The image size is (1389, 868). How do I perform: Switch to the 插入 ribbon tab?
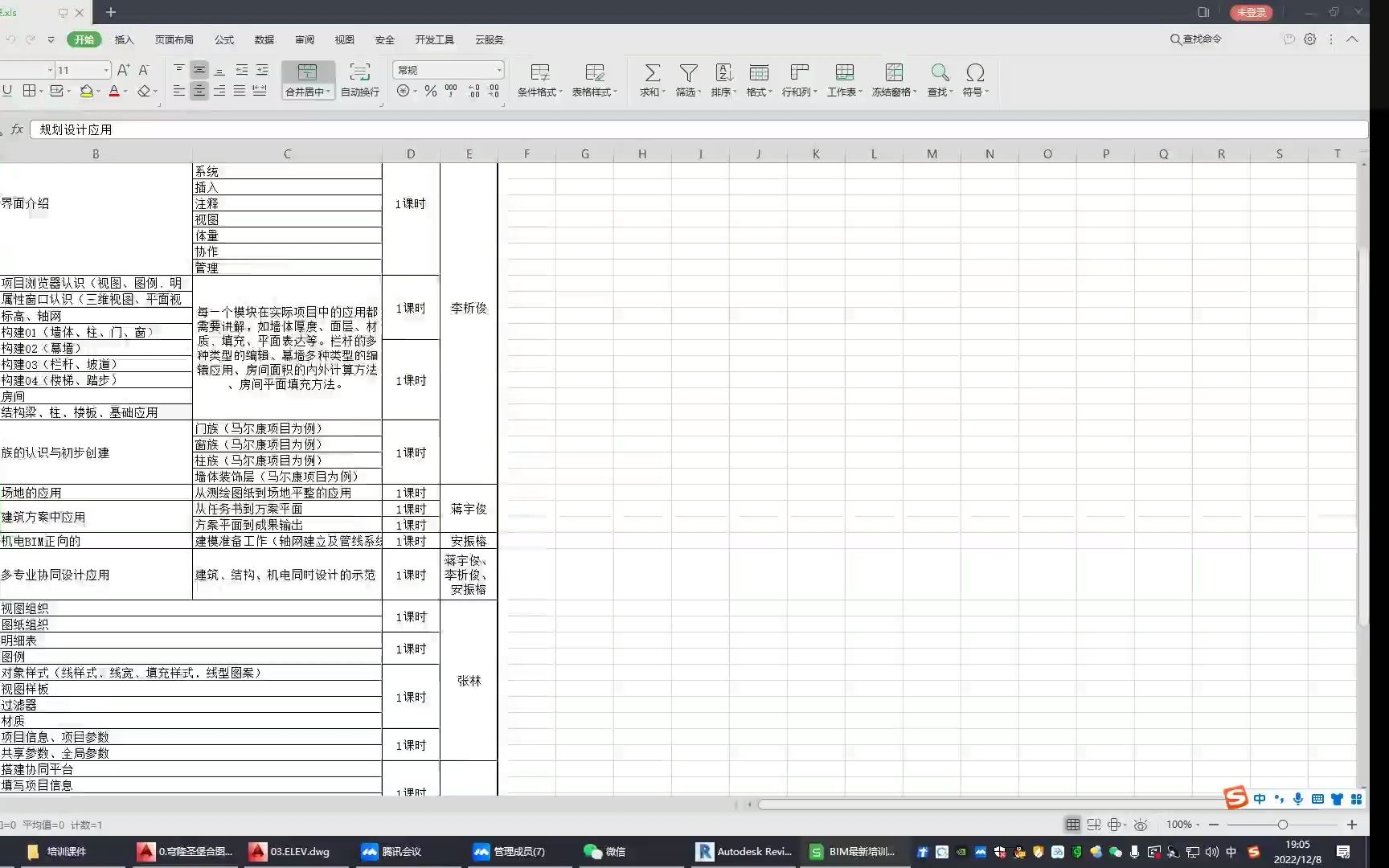pos(123,39)
